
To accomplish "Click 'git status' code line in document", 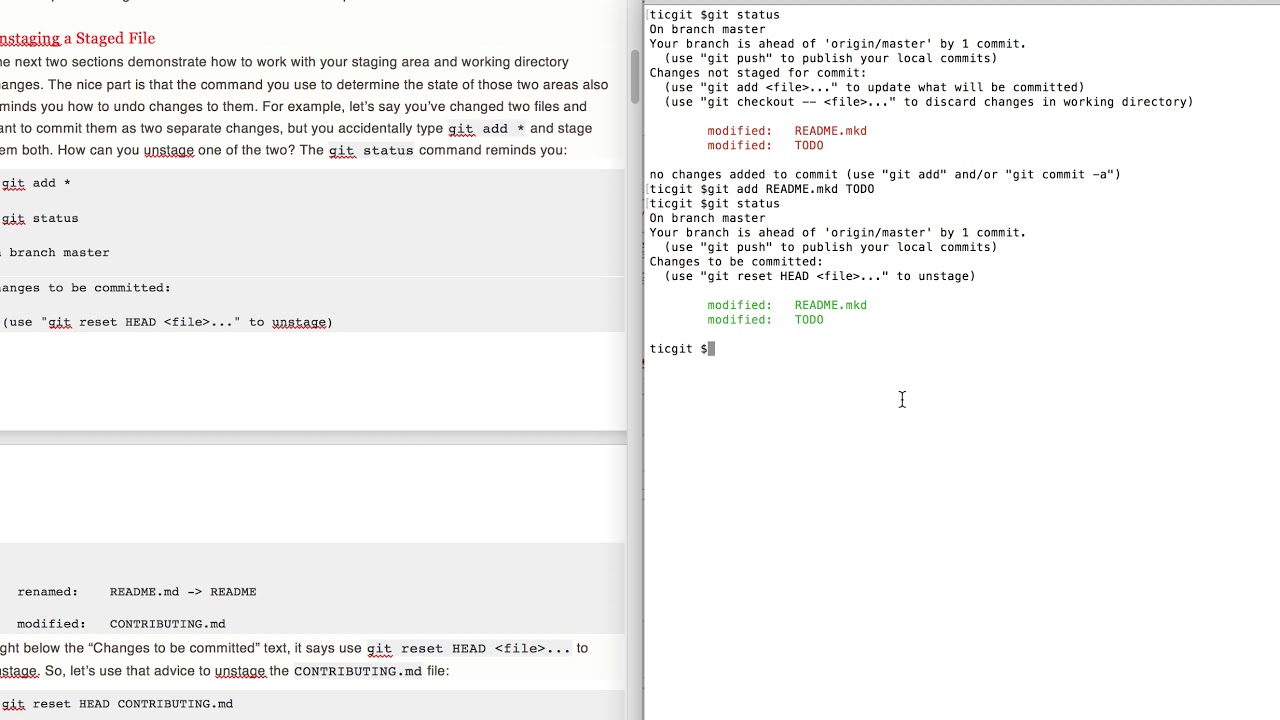I will point(39,218).
